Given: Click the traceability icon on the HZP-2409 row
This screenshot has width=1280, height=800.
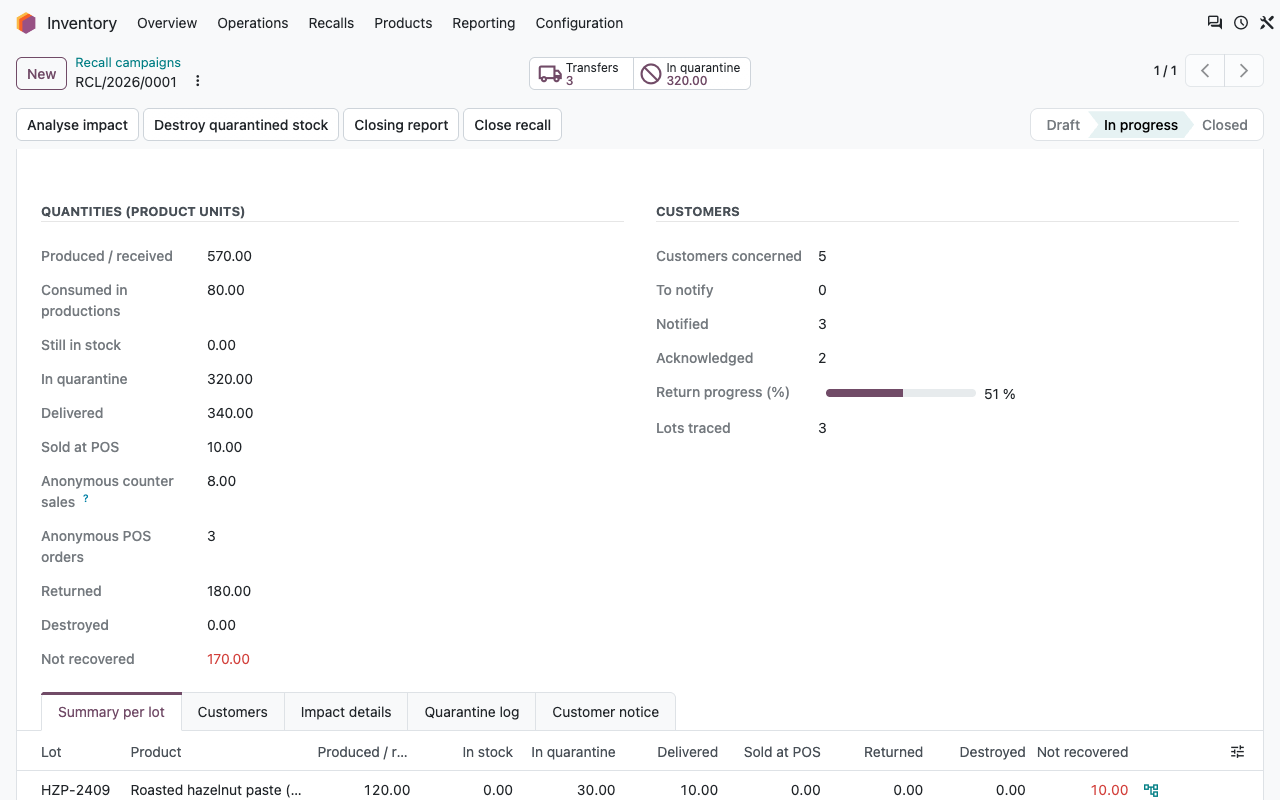Looking at the screenshot, I should [1151, 790].
